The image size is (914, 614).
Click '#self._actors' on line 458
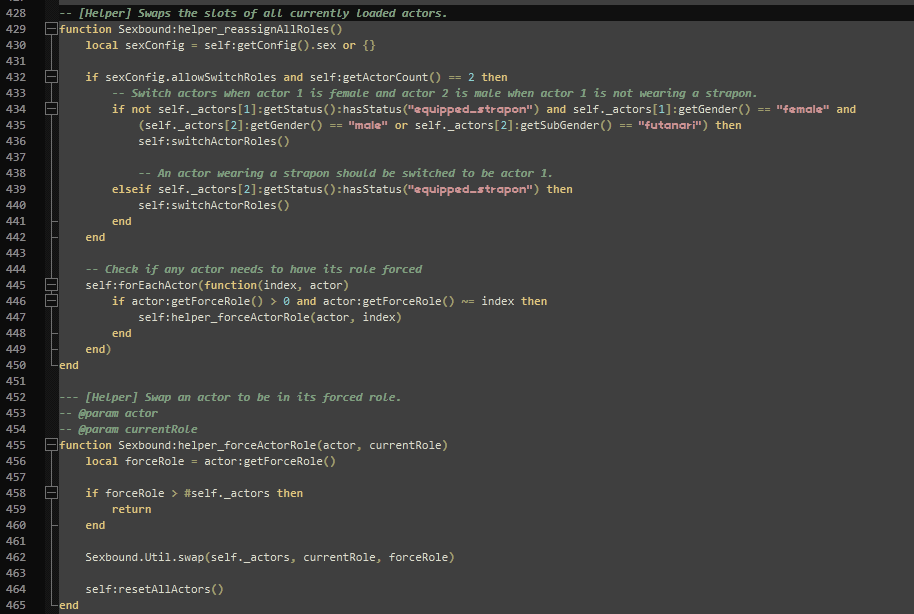pos(227,493)
